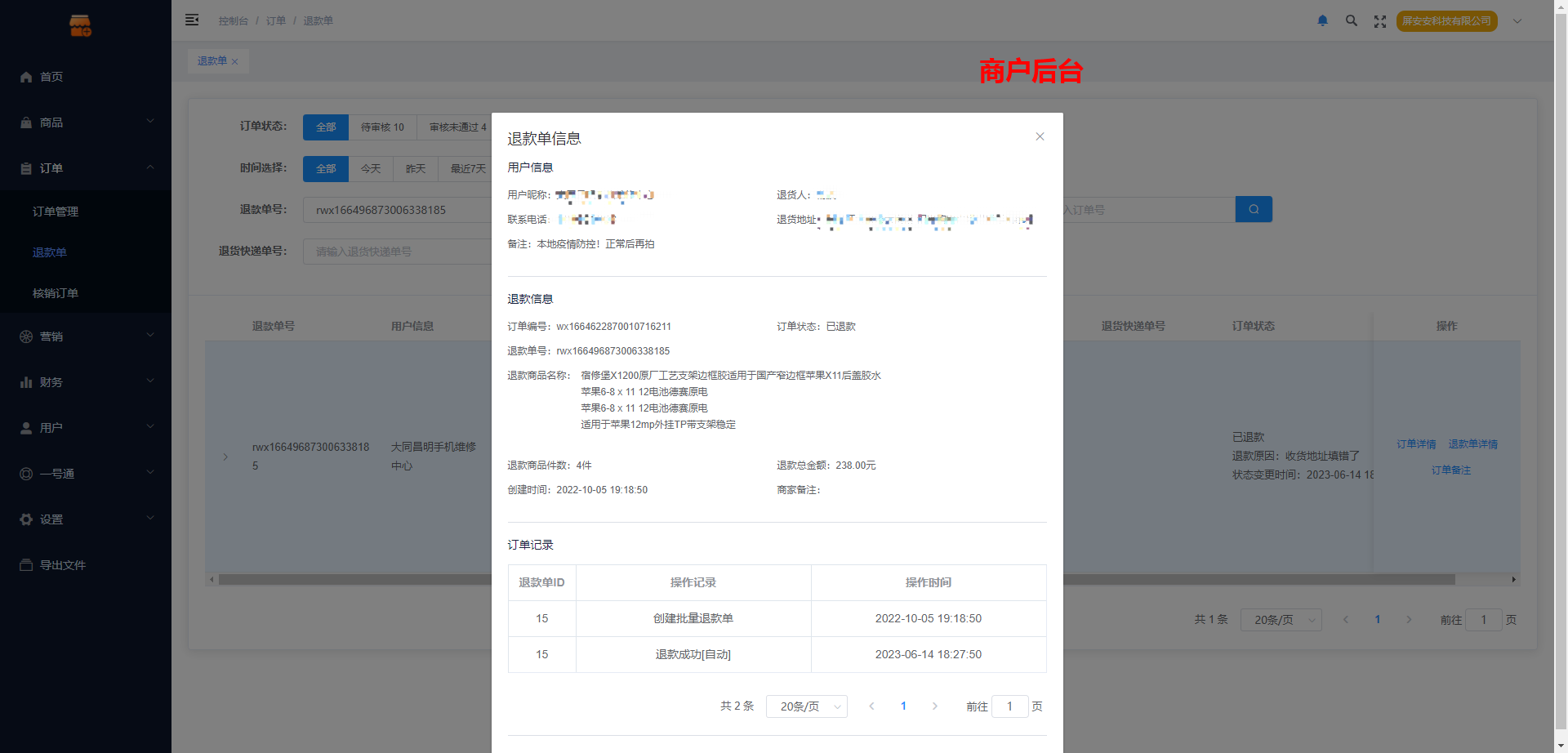Click background table's 前往 page input
The height and width of the screenshot is (753, 1568).
[1484, 620]
